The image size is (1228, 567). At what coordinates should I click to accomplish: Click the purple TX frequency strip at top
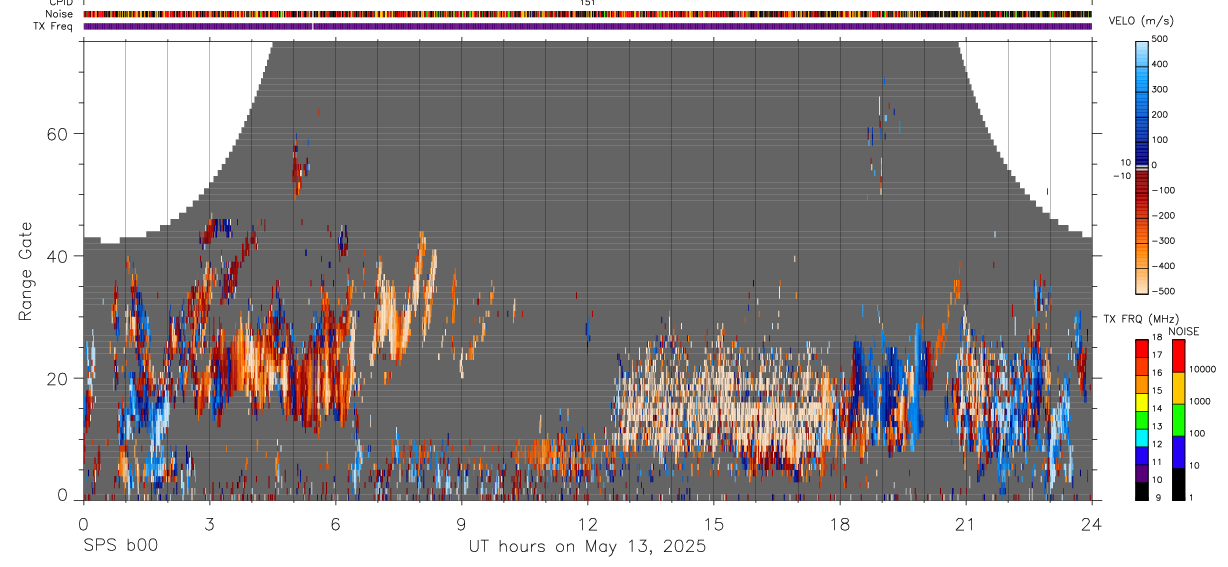pyautogui.click(x=587, y=26)
